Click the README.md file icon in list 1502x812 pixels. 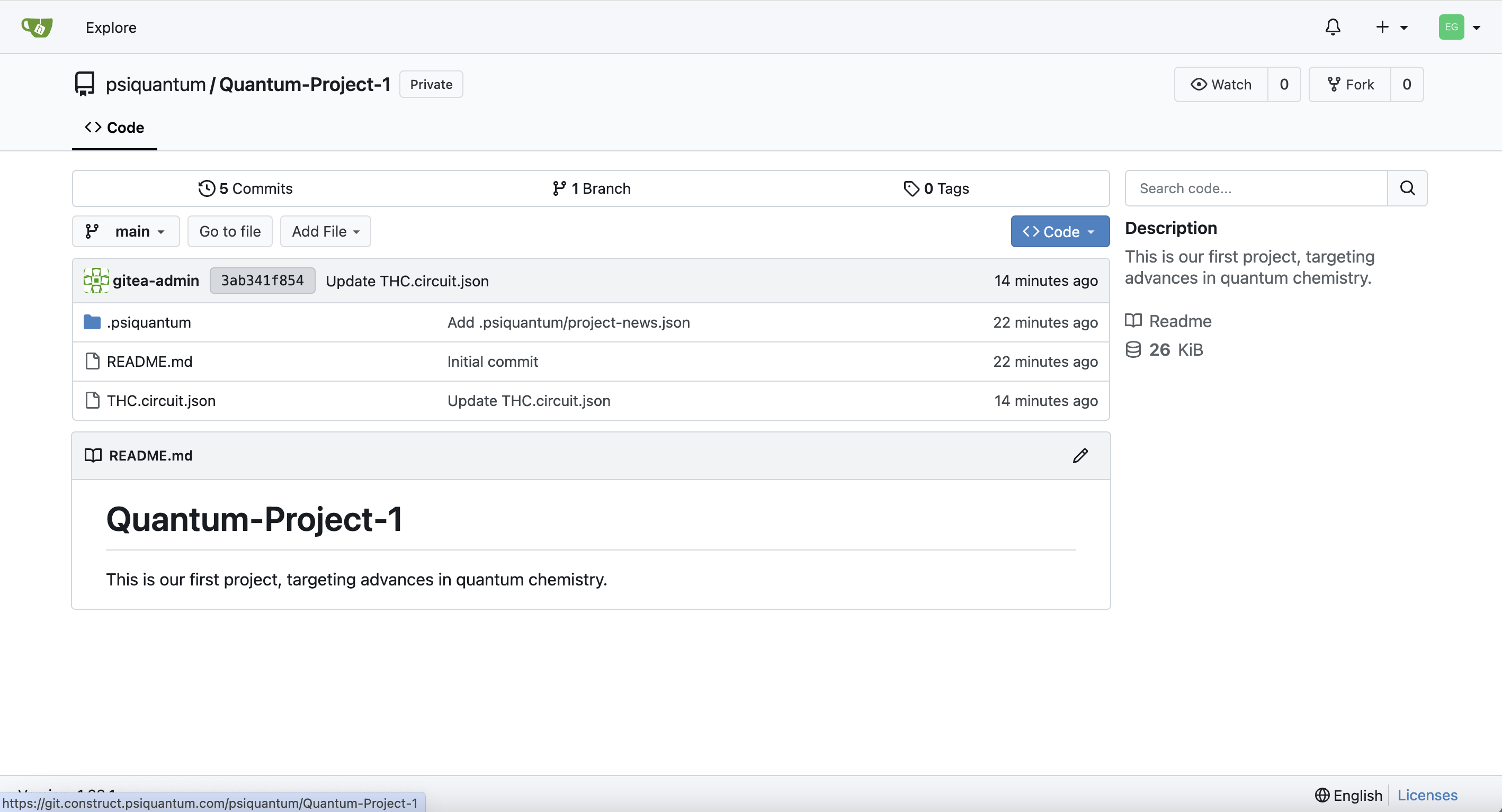tap(92, 361)
